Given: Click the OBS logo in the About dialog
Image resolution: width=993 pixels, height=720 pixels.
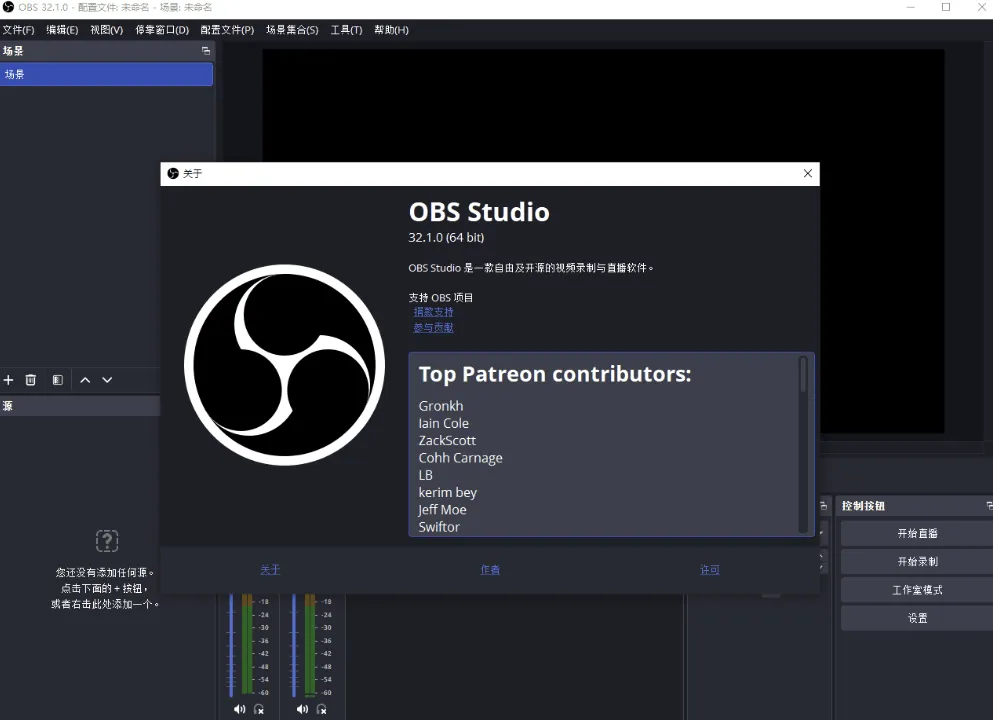Looking at the screenshot, I should coord(283,364).
